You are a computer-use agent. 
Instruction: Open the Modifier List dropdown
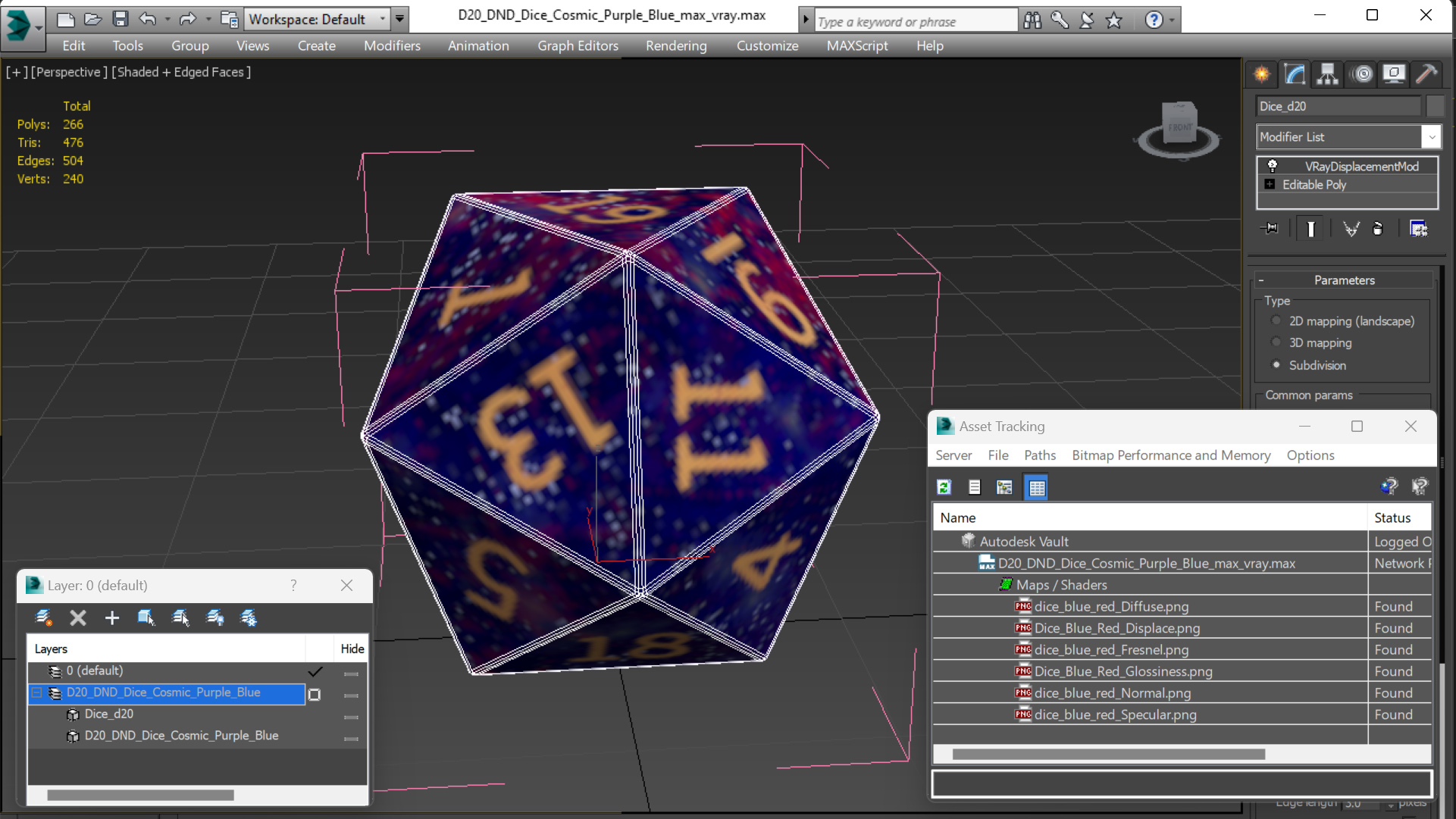1431,137
